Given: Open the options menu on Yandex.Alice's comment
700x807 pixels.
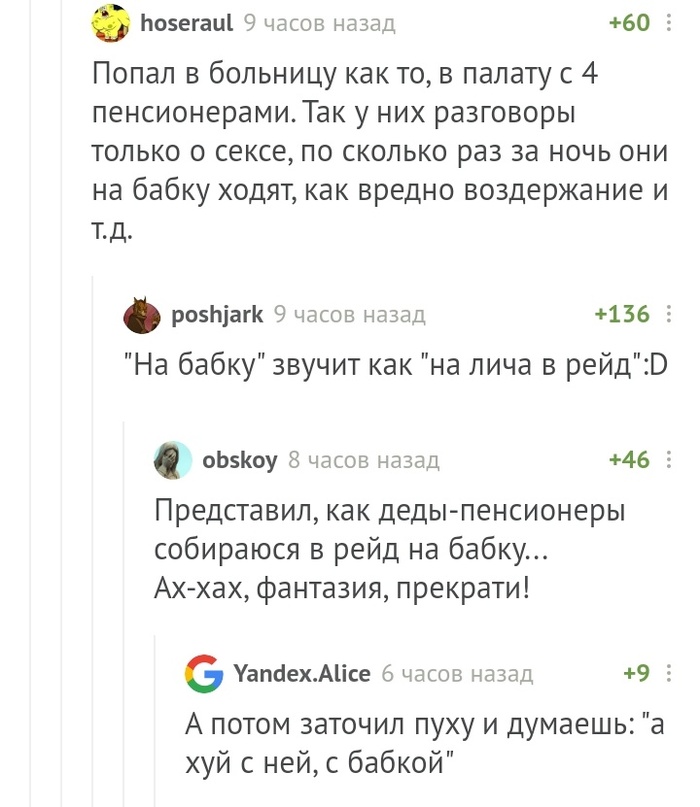Looking at the screenshot, I should pyautogui.click(x=669, y=674).
